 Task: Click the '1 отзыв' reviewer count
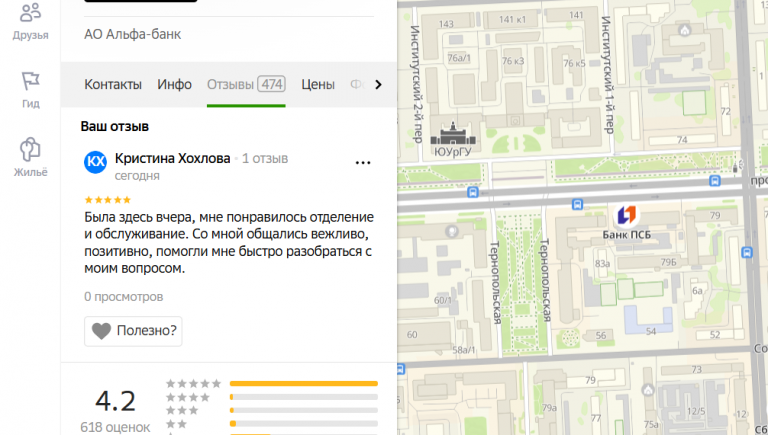[265, 158]
